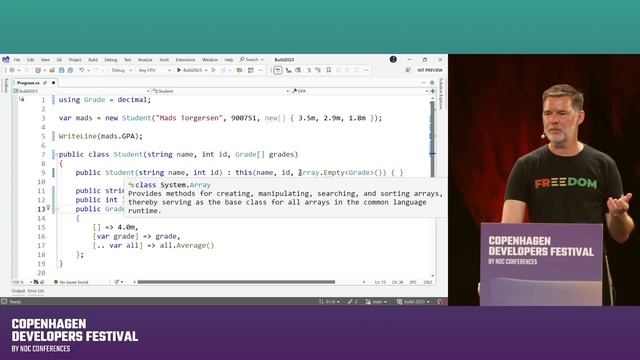Screen dimensions: 640x360
Task: Click the Save toolbar icon
Action: point(61,70)
